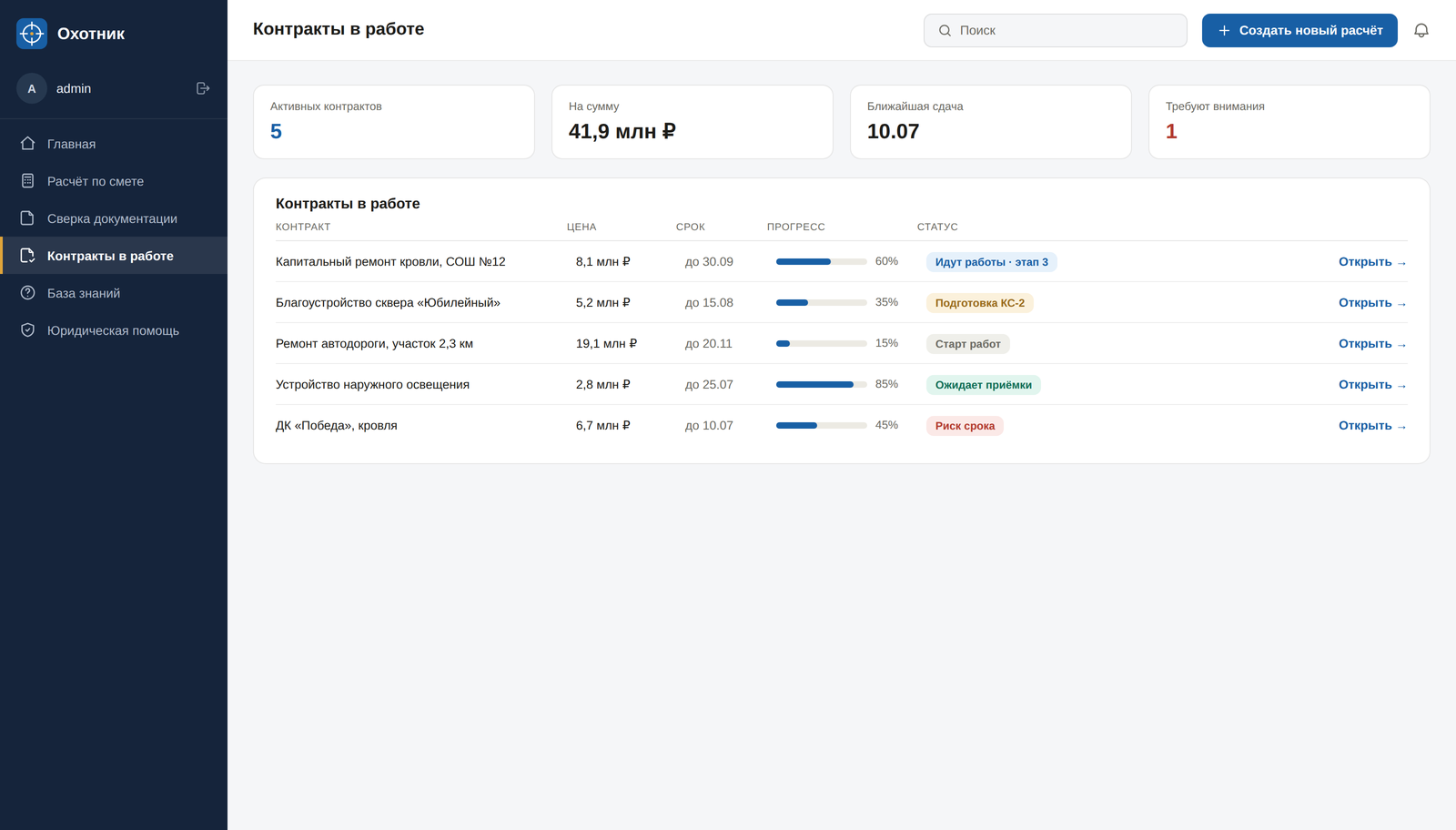Open the Ремонт автодороги contract link

(1372, 344)
